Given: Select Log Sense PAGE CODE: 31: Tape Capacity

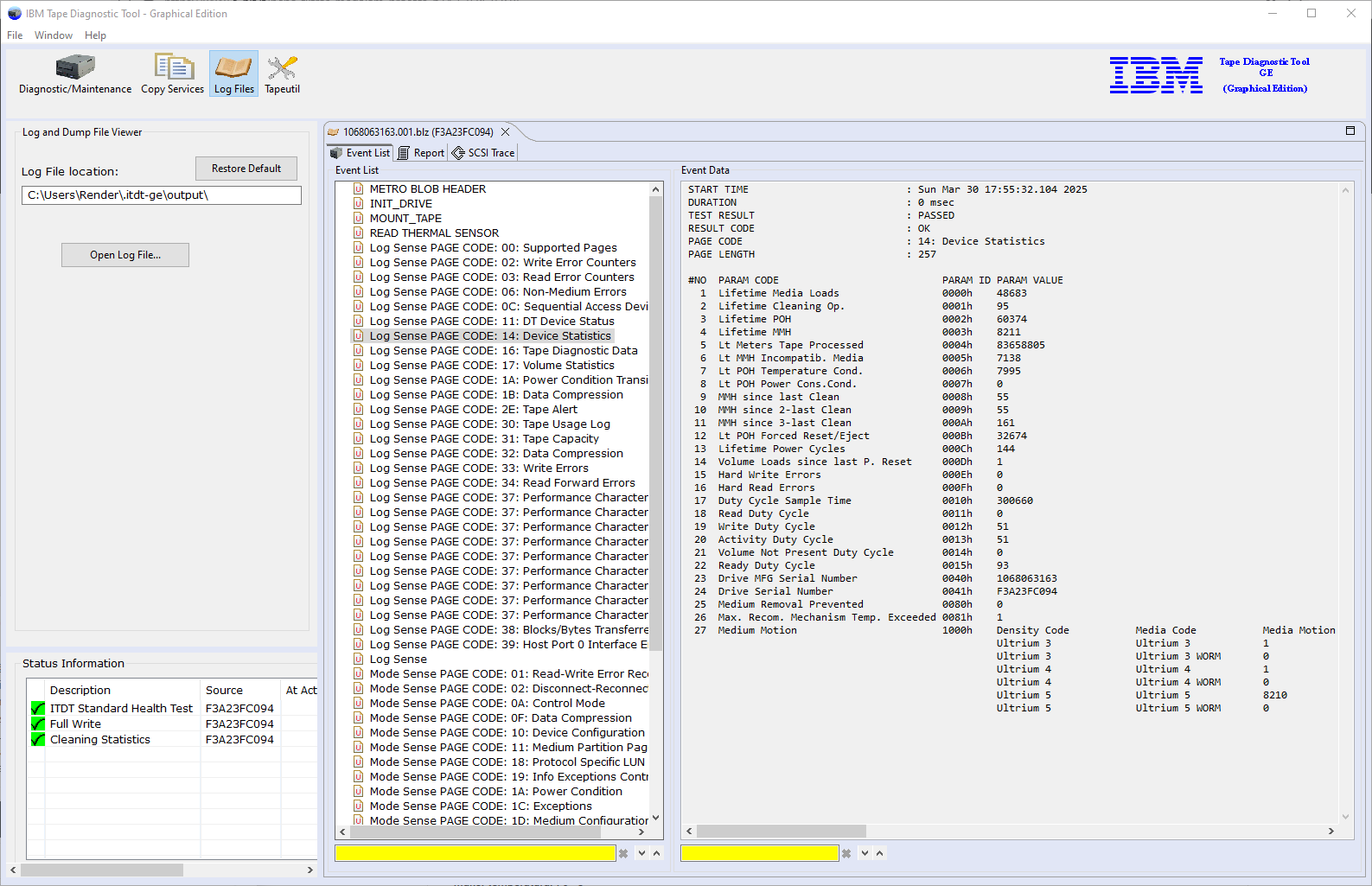Looking at the screenshot, I should (x=484, y=438).
